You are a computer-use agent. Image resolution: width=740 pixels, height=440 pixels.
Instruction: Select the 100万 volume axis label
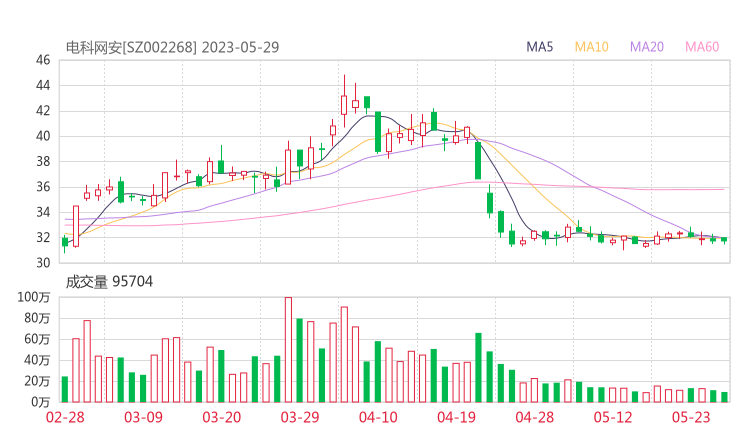34,297
